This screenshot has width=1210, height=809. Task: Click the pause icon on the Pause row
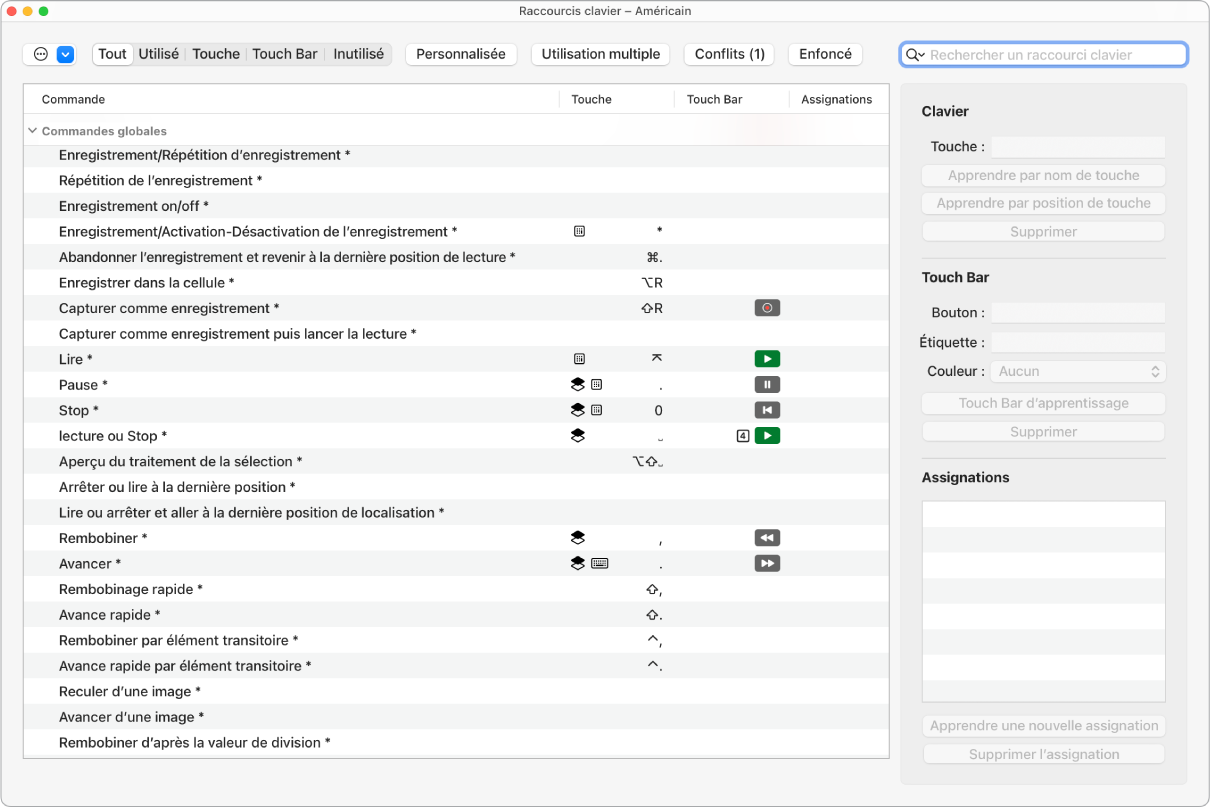point(767,384)
